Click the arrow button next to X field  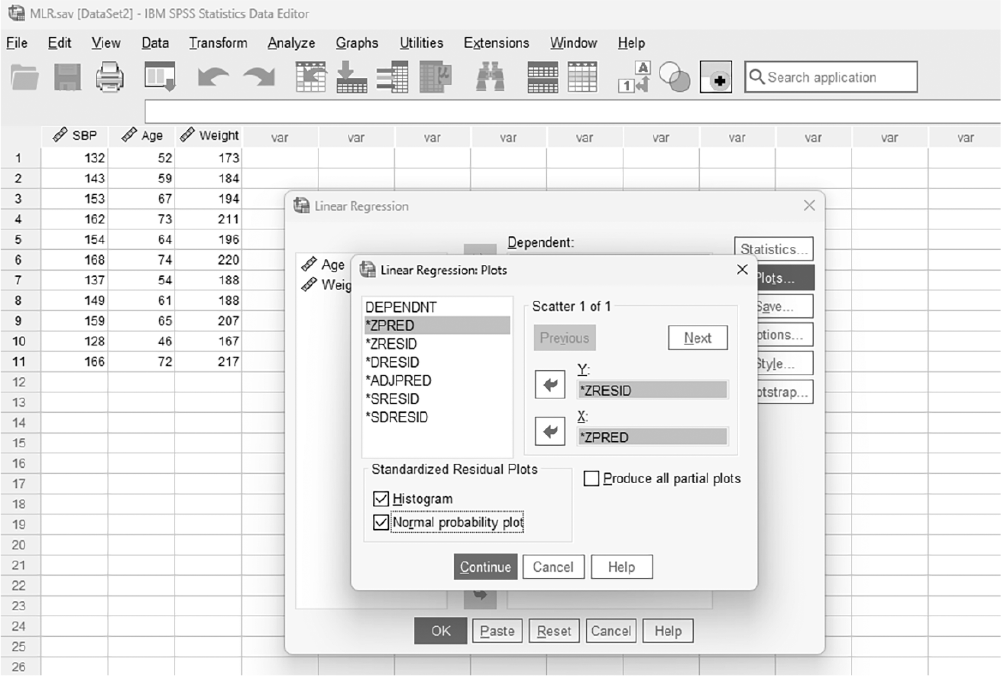[550, 432]
